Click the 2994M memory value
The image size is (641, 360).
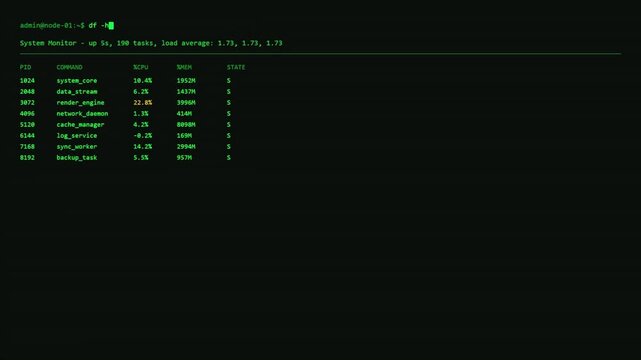pos(186,147)
